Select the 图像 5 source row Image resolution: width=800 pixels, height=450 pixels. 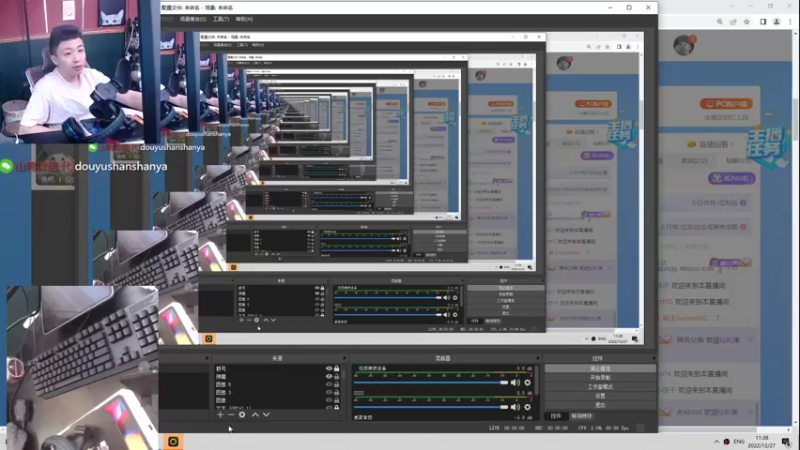coord(278,384)
